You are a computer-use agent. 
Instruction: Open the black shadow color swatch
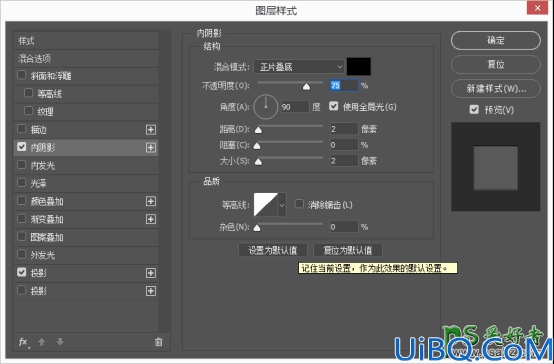[x=359, y=66]
